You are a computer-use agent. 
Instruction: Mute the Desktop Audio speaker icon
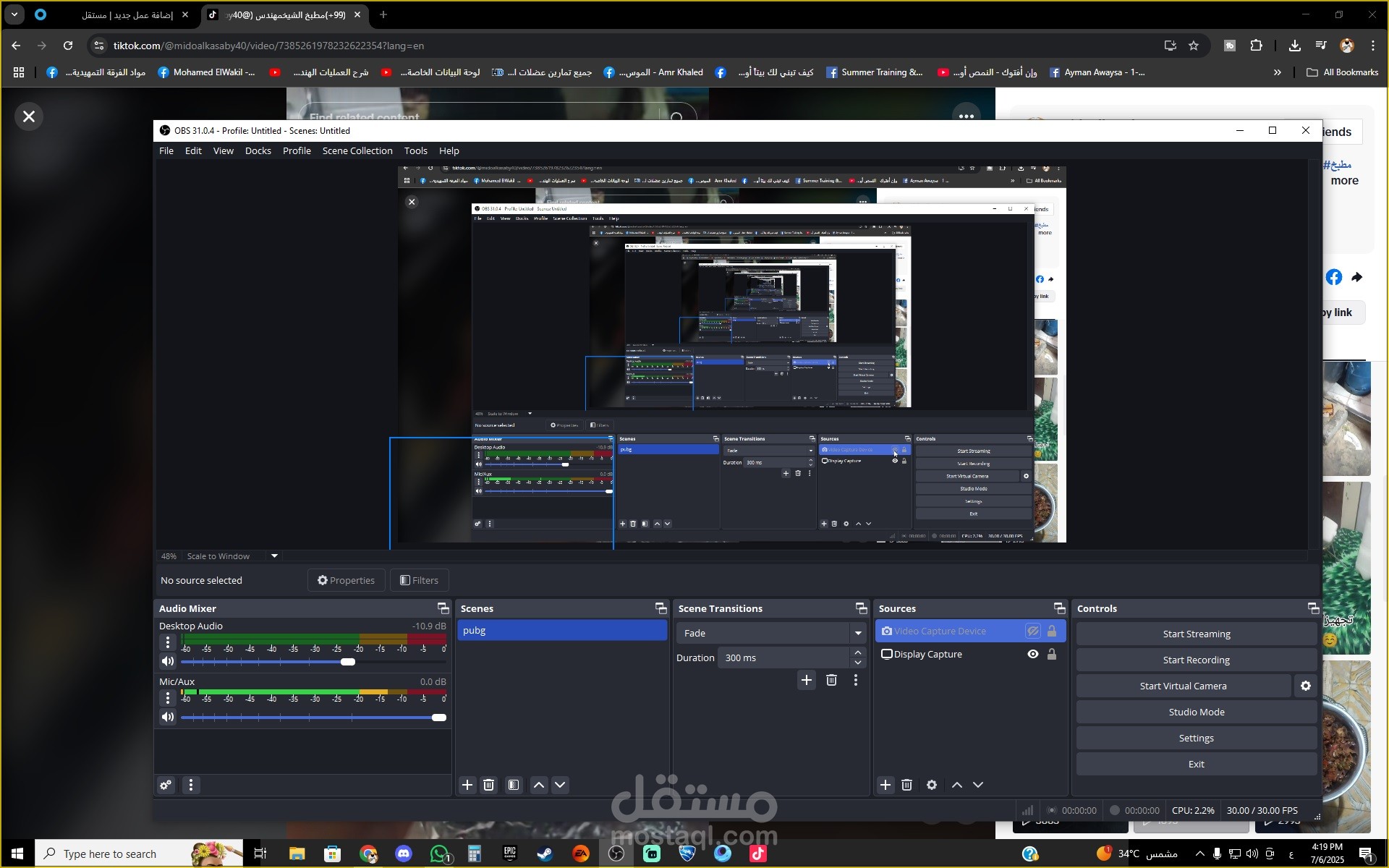168,661
